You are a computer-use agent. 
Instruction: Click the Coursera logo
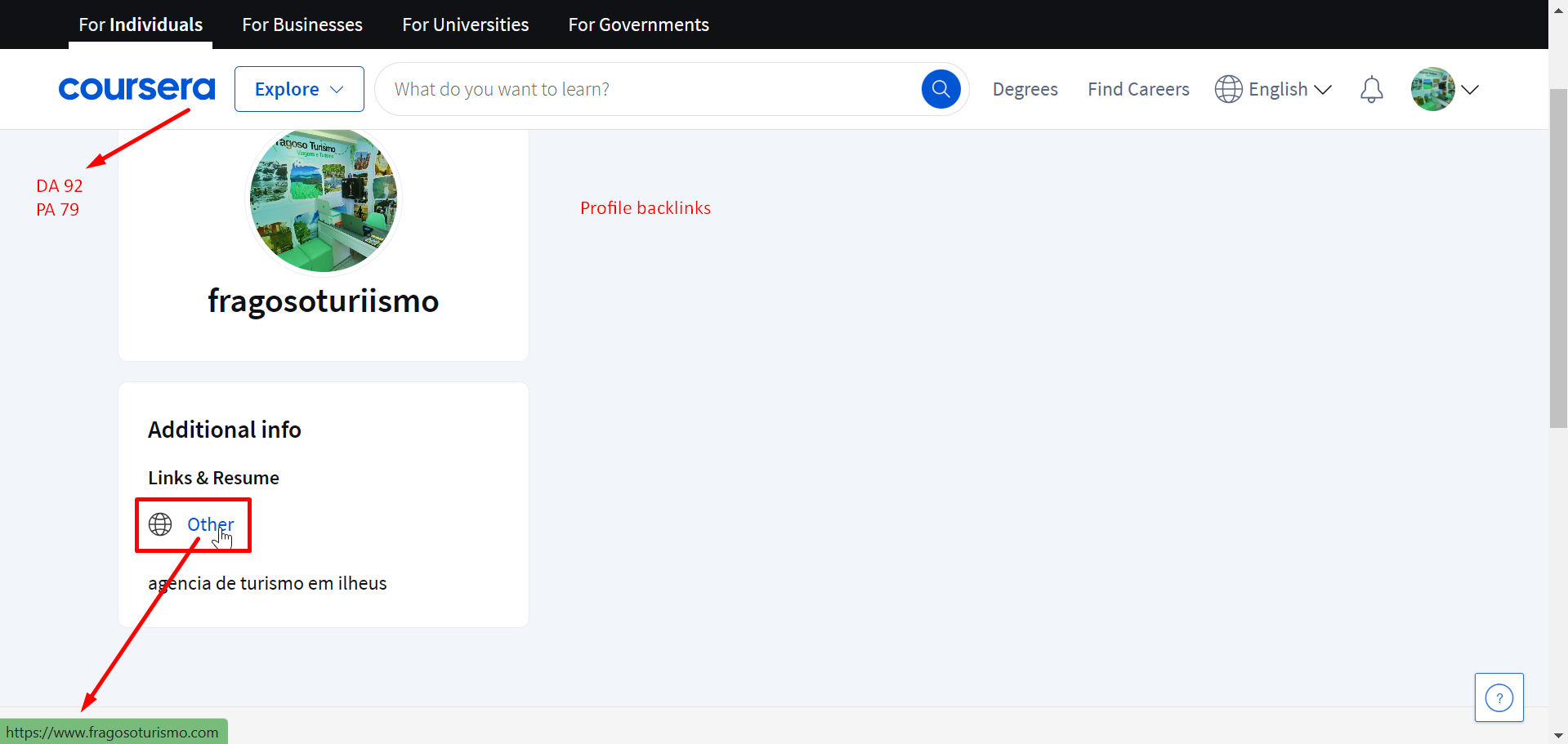[x=136, y=89]
